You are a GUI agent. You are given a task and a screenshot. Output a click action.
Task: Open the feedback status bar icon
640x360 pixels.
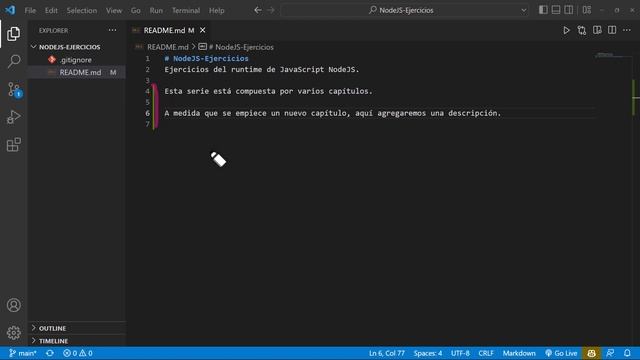pos(610,353)
